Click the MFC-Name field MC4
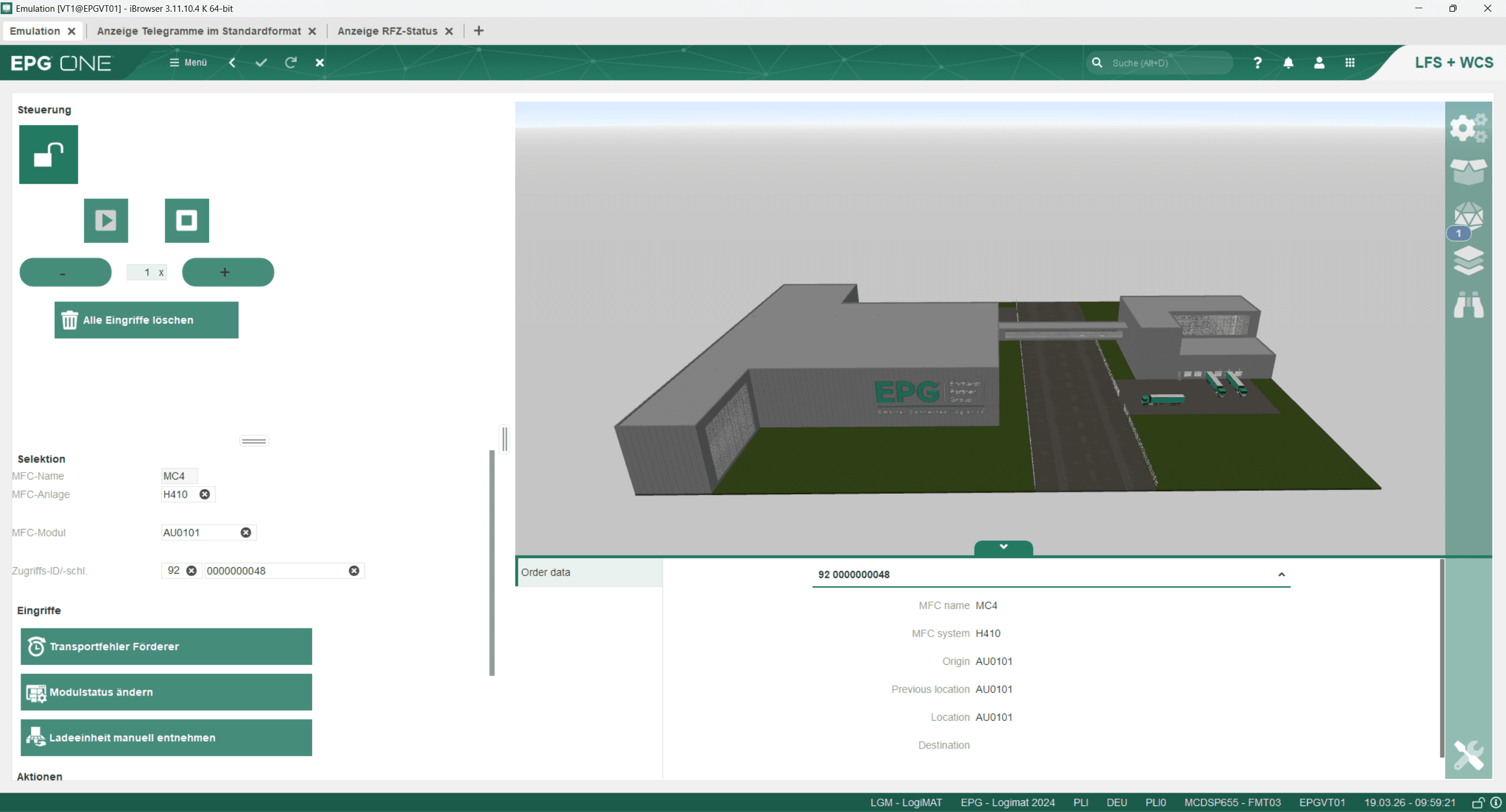Viewport: 1506px width, 812px height. pyautogui.click(x=180, y=476)
